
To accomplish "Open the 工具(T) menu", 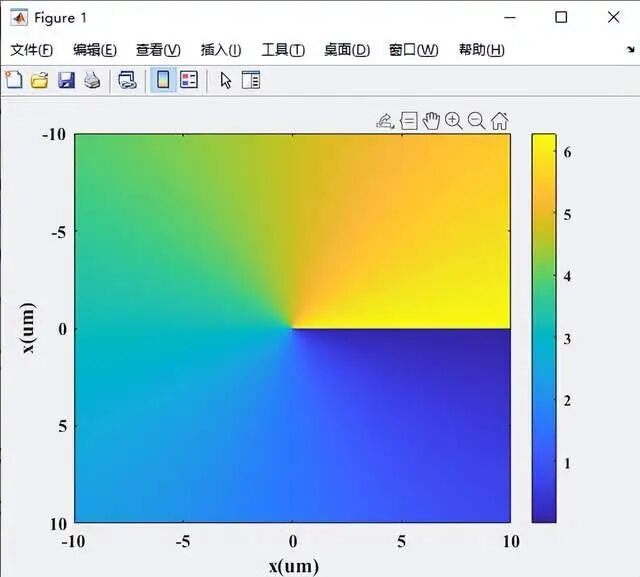I will [282, 50].
